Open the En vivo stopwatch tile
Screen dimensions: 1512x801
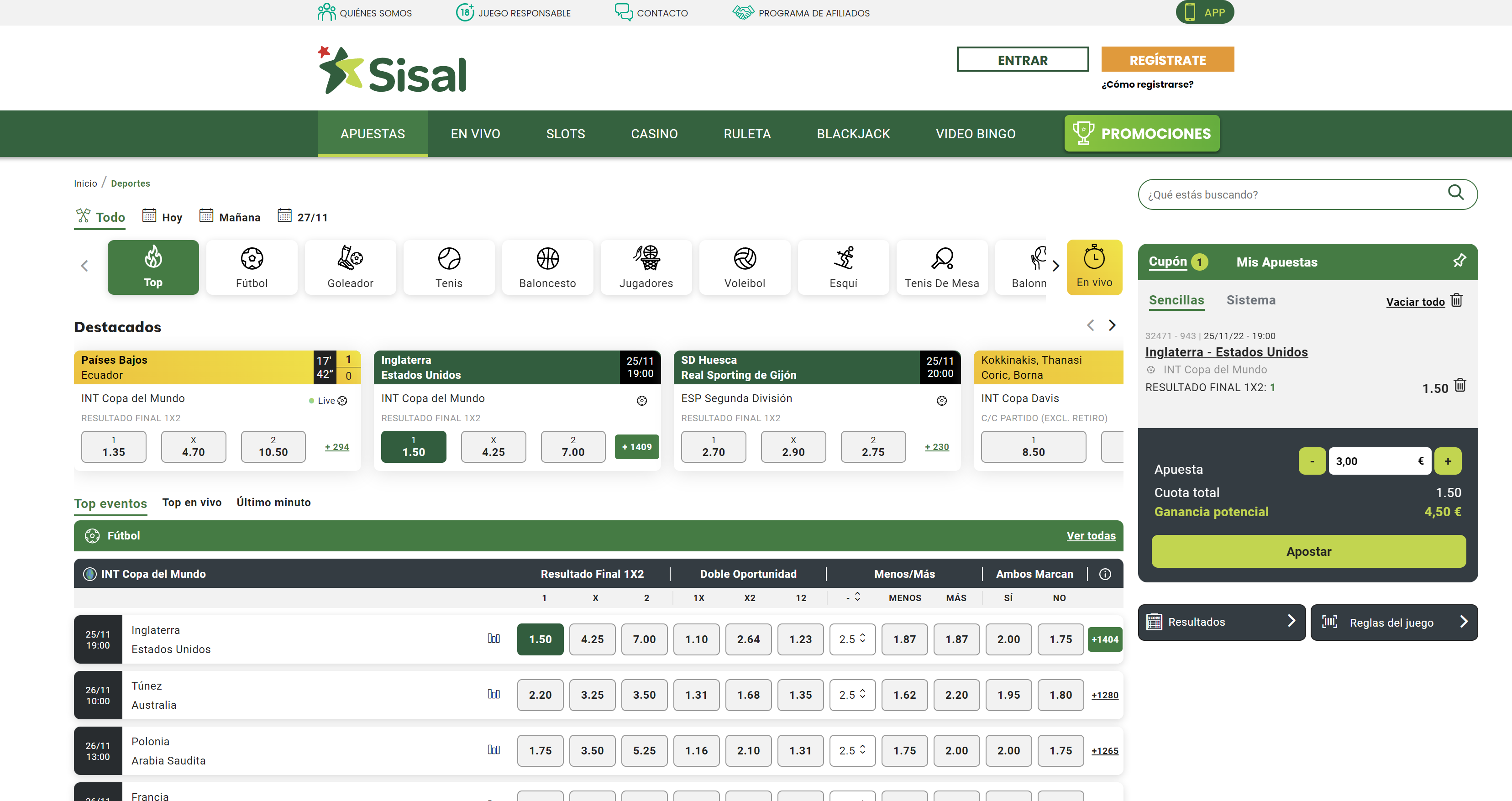pyautogui.click(x=1094, y=267)
